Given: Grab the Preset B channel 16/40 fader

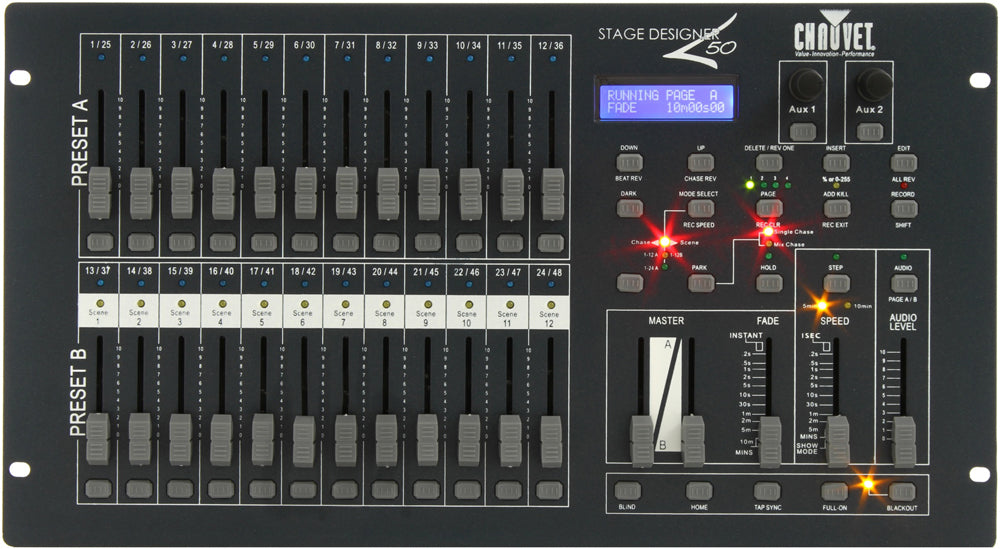Looking at the screenshot, I should pos(221,439).
